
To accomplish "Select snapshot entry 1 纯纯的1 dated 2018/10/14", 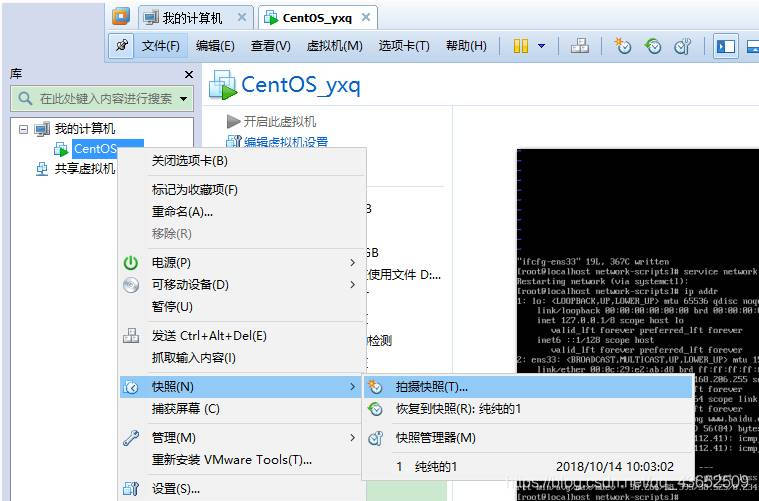I will (529, 467).
